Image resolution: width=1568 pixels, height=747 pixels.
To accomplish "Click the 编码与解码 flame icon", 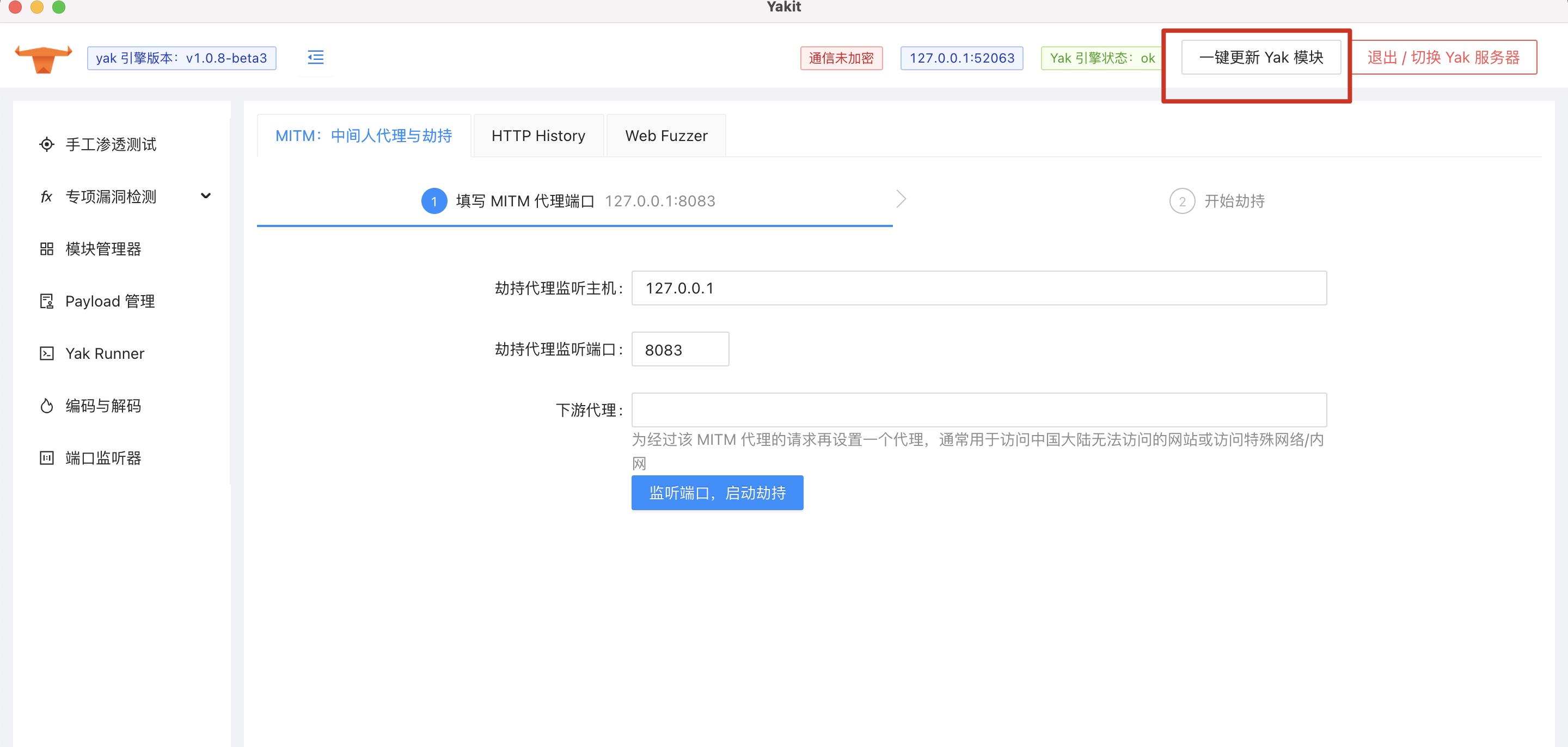I will click(46, 406).
